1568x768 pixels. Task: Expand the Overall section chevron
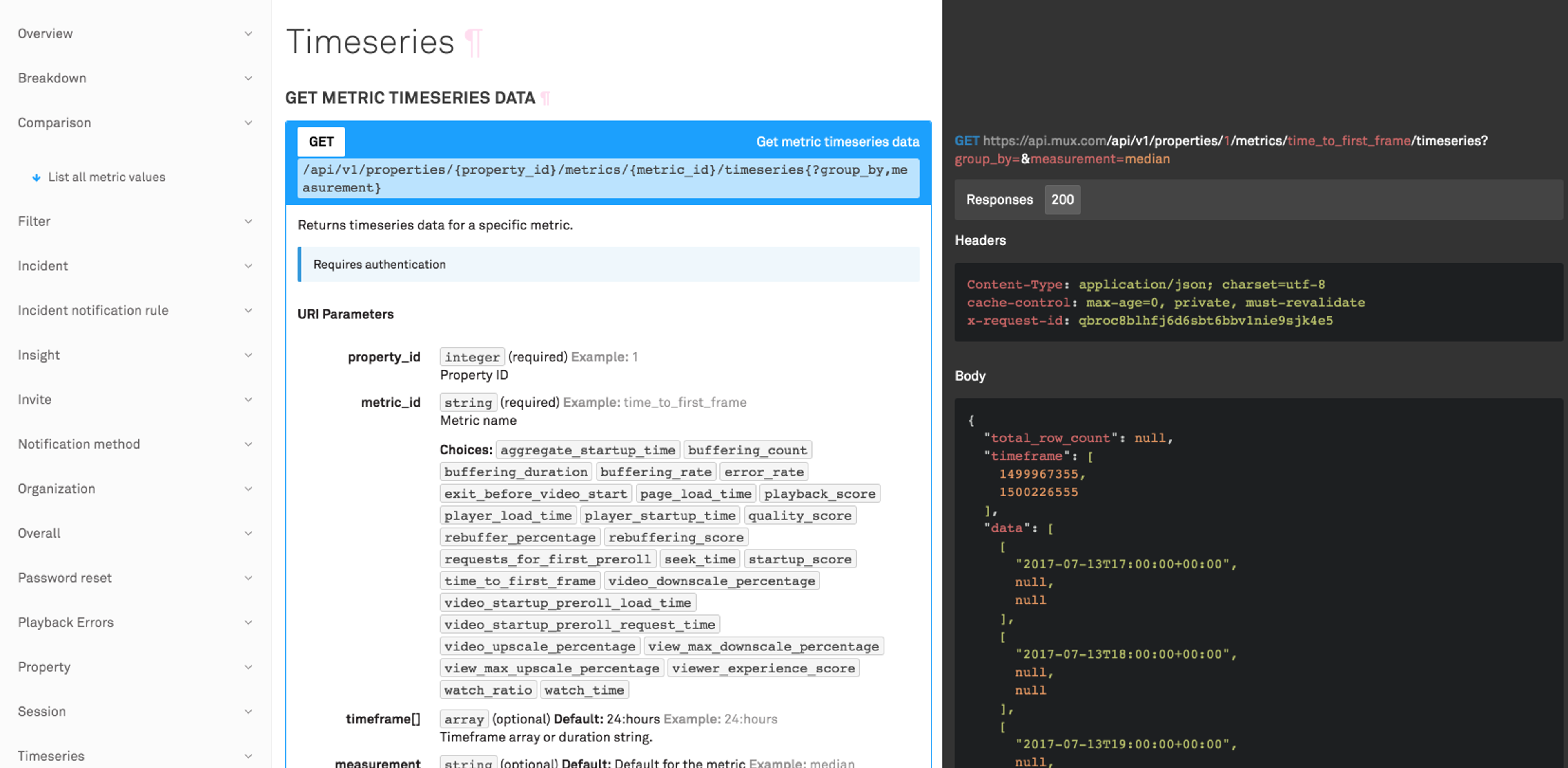248,533
